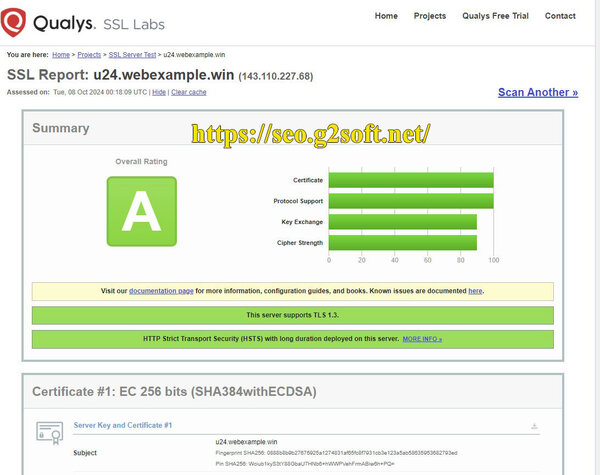This screenshot has height=475, width=600.
Task: Follow the Projects breadcrumb link
Action: (89, 55)
